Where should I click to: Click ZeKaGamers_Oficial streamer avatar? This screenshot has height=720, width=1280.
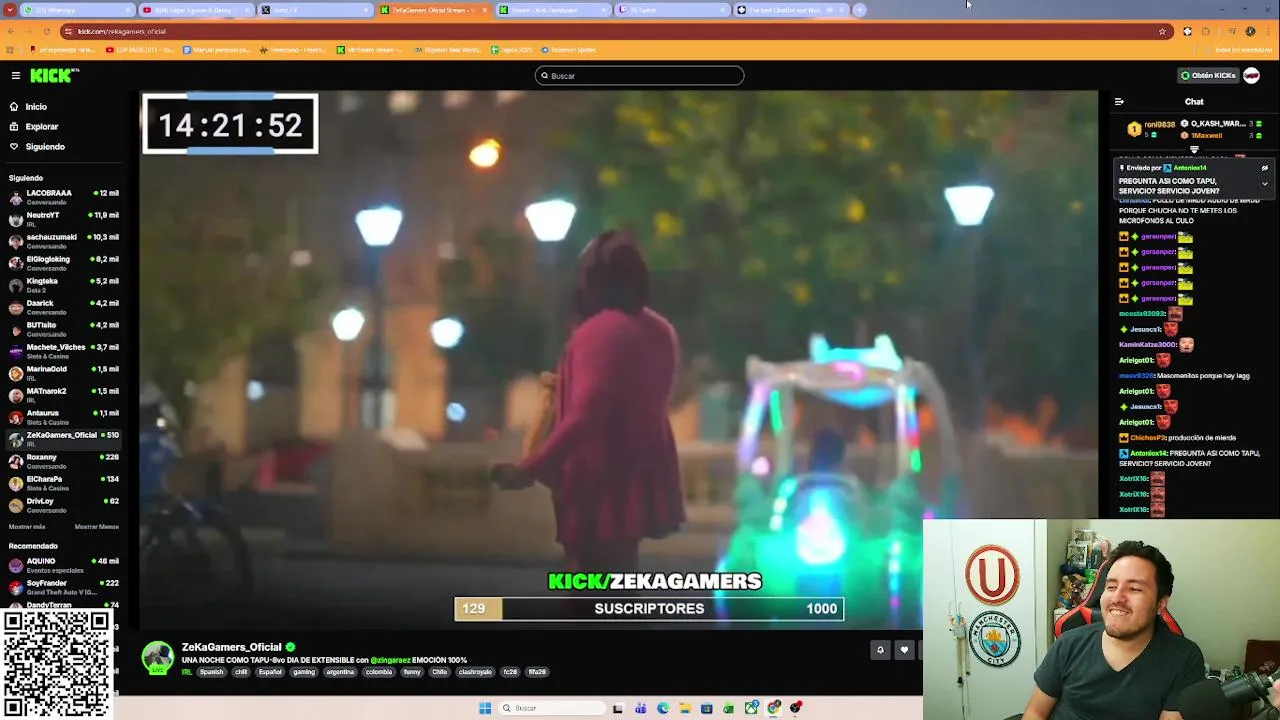click(x=157, y=658)
